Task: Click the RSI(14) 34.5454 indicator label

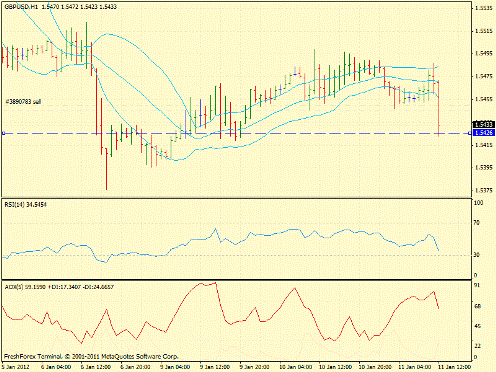Action: pyautogui.click(x=25, y=205)
